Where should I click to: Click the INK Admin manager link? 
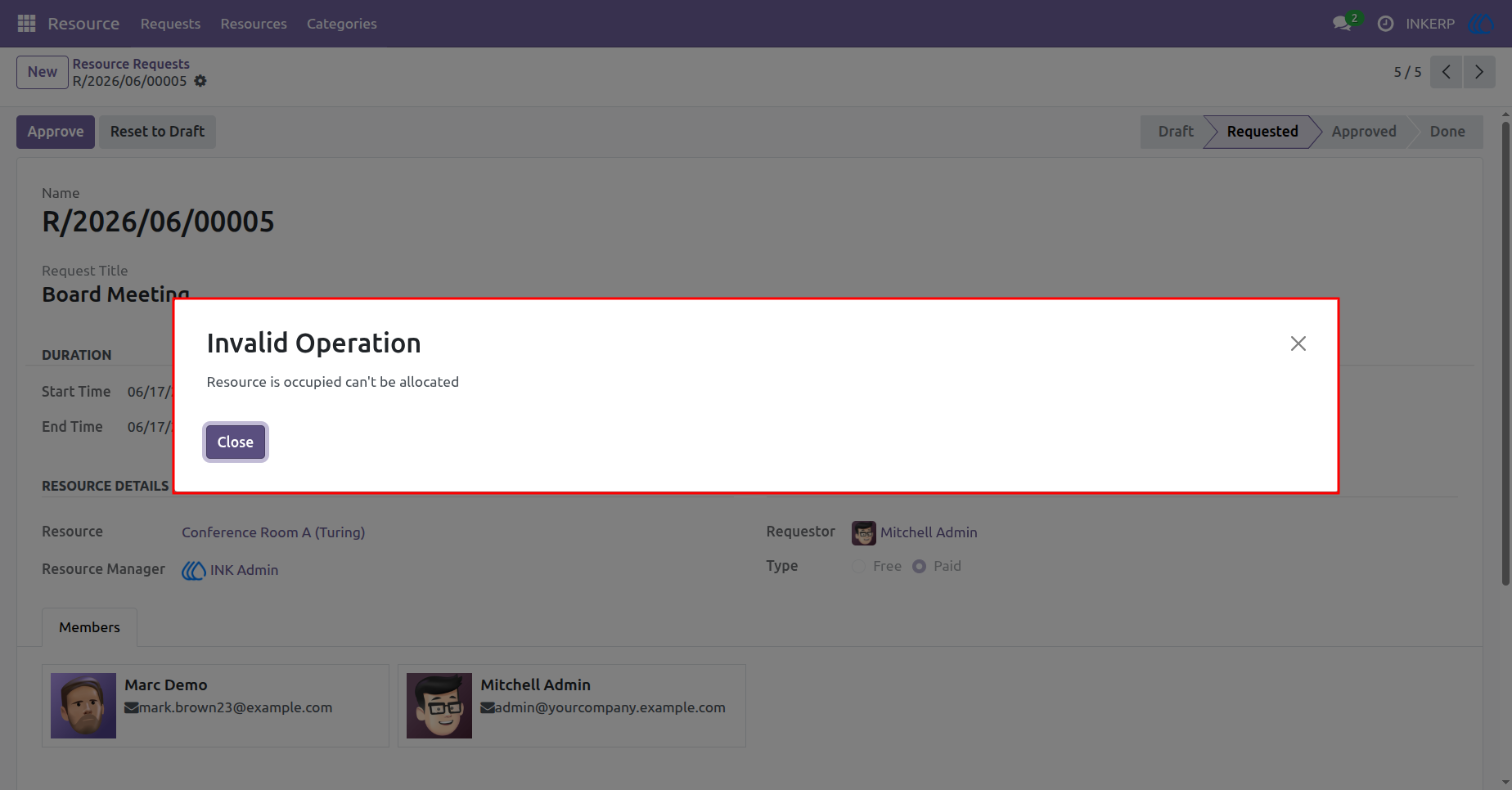click(x=244, y=570)
